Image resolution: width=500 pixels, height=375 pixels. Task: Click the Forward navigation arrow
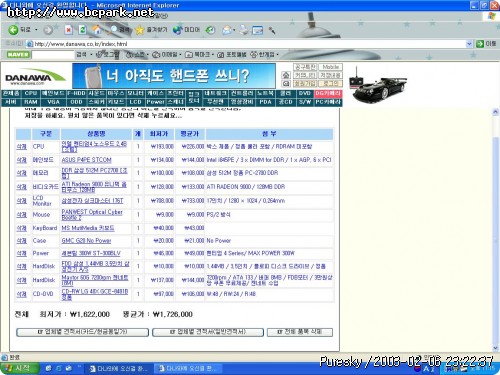coord(48,30)
